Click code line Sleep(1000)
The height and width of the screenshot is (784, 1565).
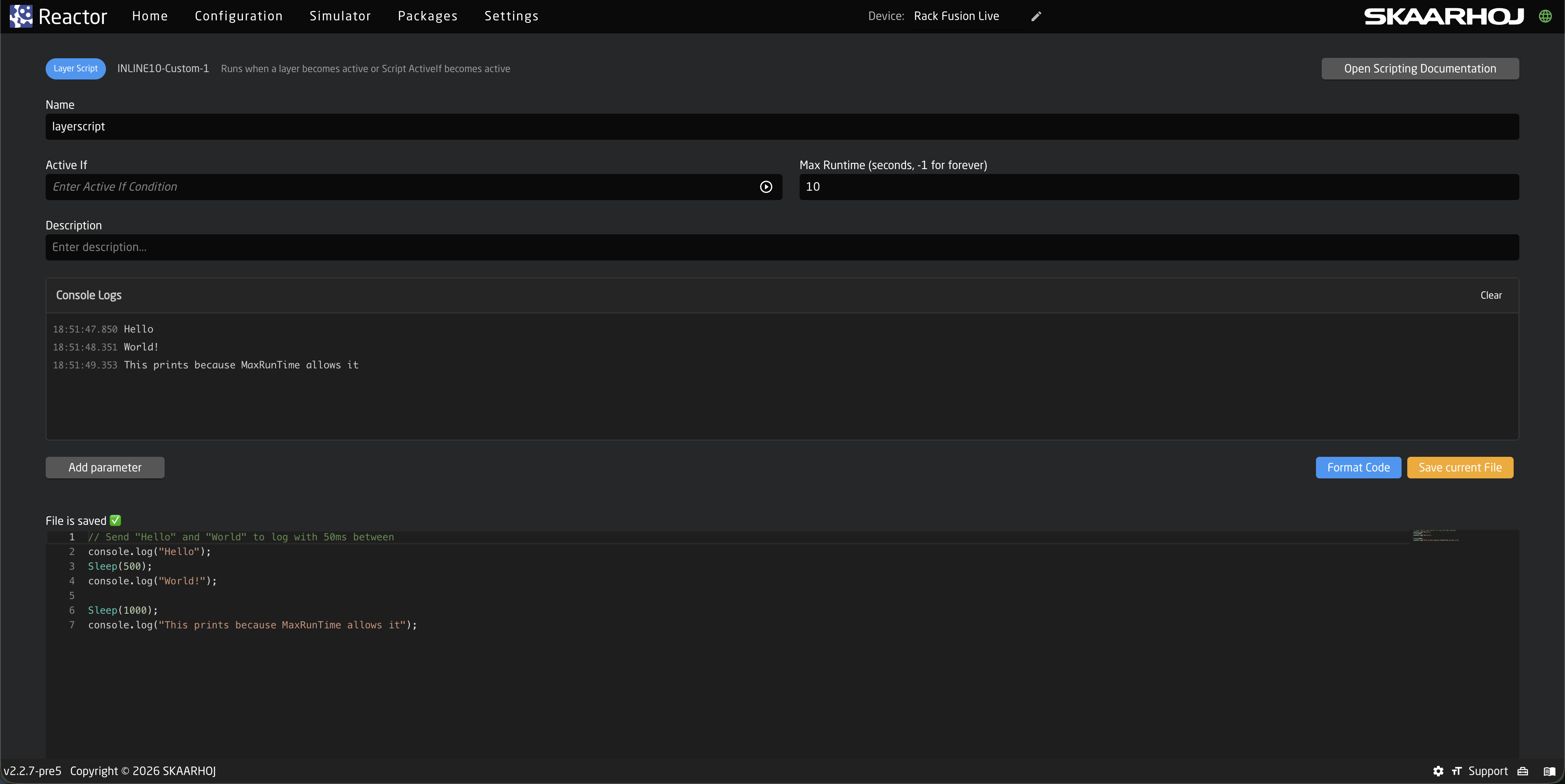tap(123, 610)
